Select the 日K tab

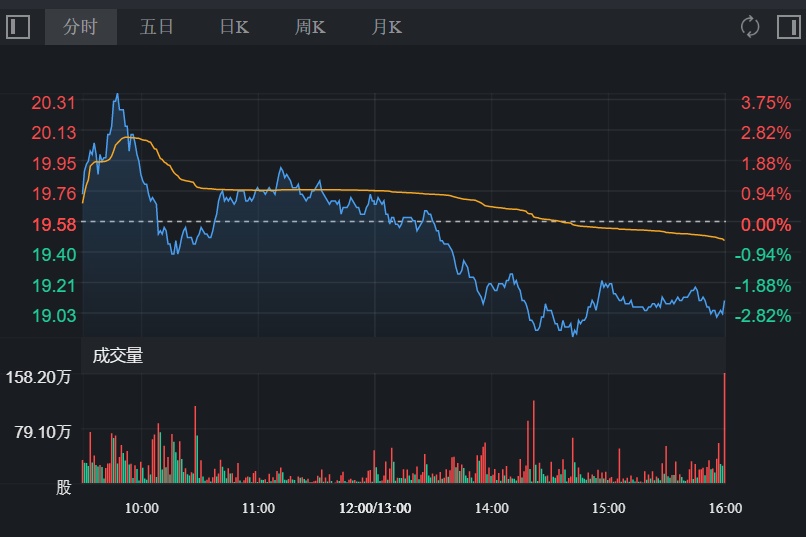[234, 27]
